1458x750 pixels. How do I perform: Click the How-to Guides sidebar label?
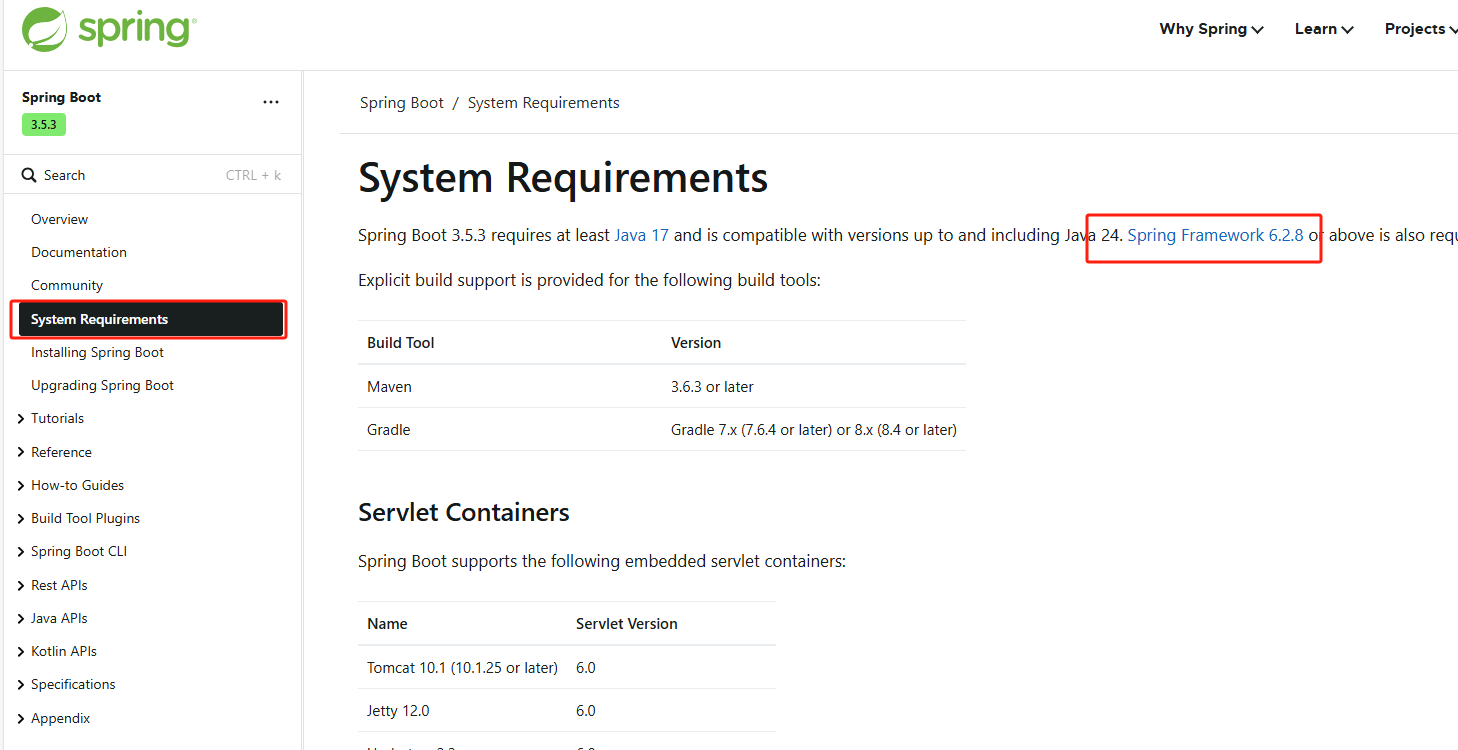pyautogui.click(x=77, y=485)
